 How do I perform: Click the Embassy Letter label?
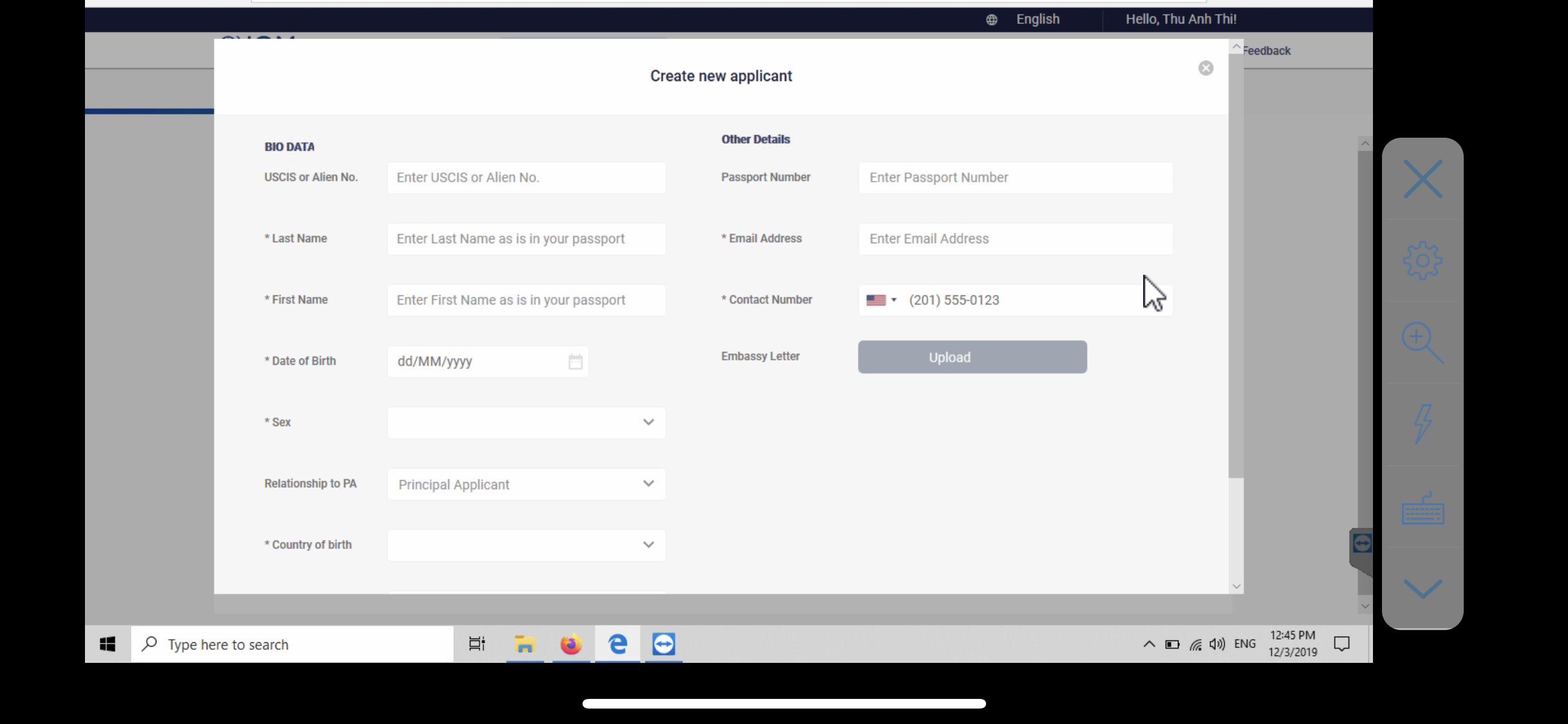coord(760,357)
